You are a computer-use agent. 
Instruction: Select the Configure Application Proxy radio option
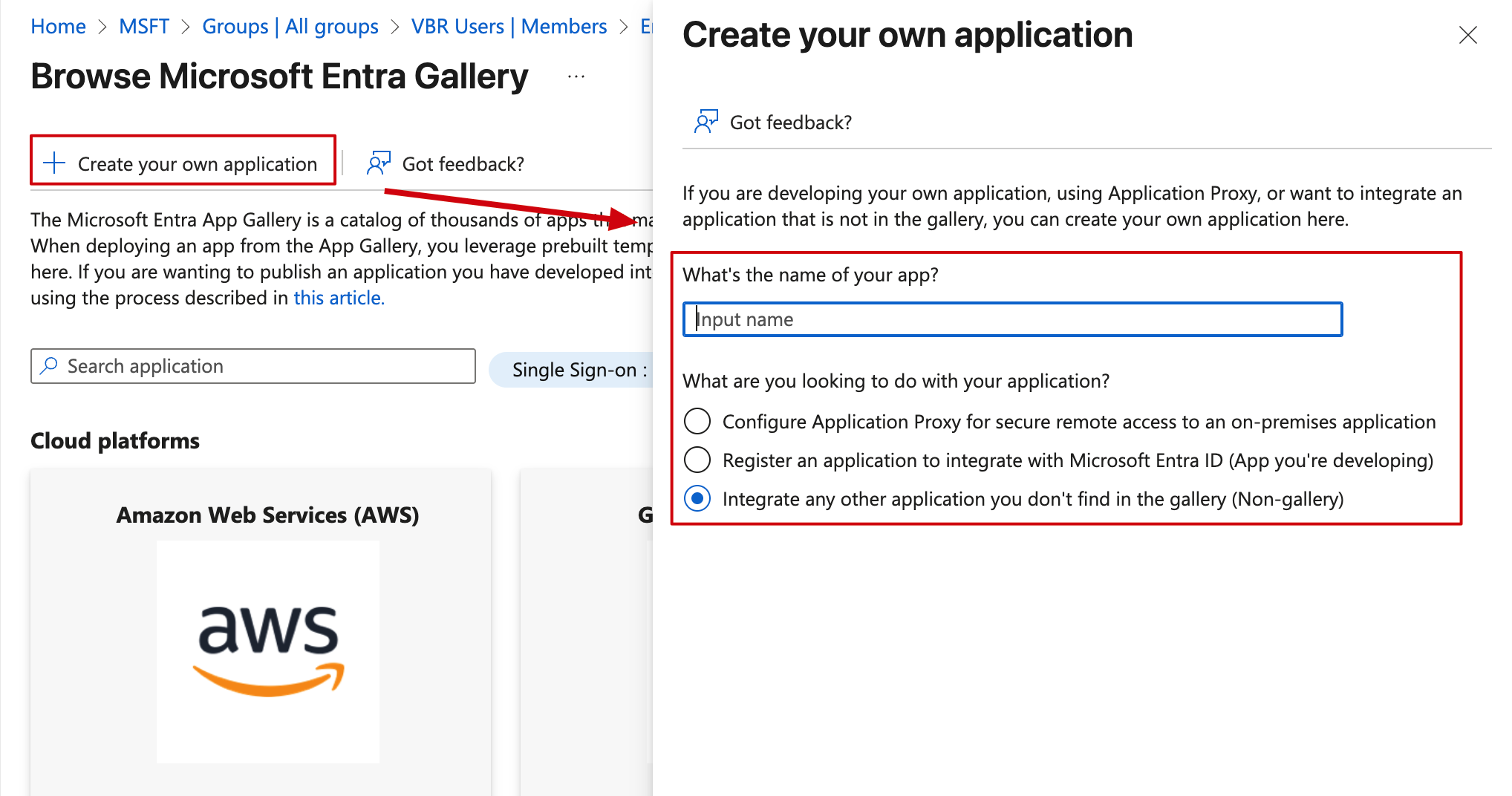click(697, 421)
